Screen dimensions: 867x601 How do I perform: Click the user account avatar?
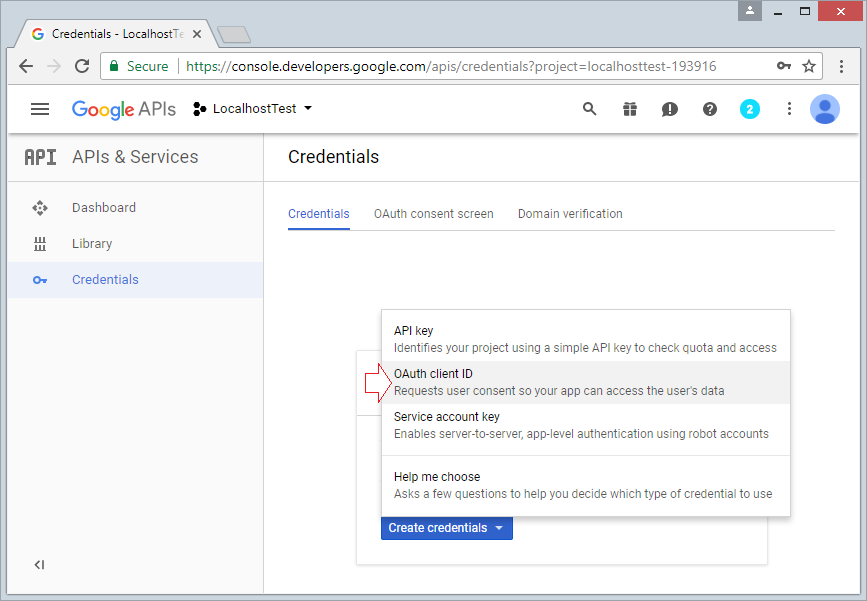(x=825, y=109)
